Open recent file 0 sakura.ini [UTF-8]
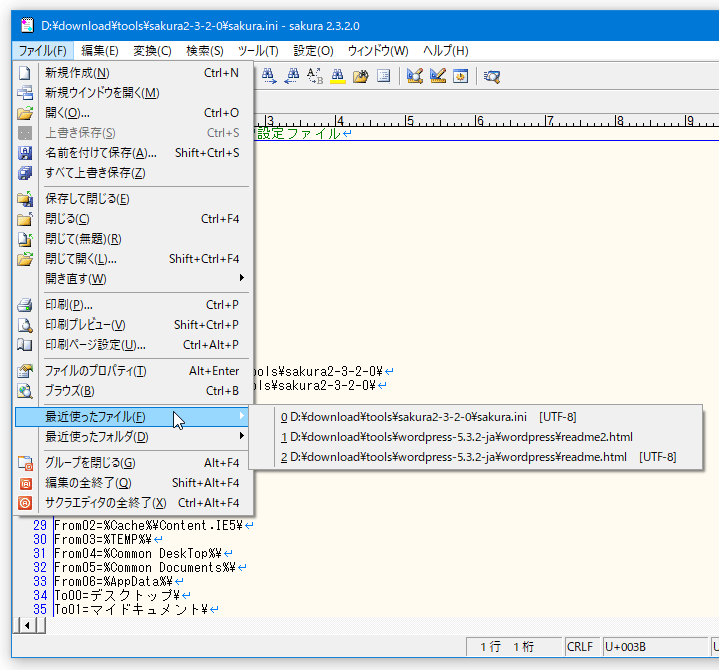The image size is (719, 670). 476,417
